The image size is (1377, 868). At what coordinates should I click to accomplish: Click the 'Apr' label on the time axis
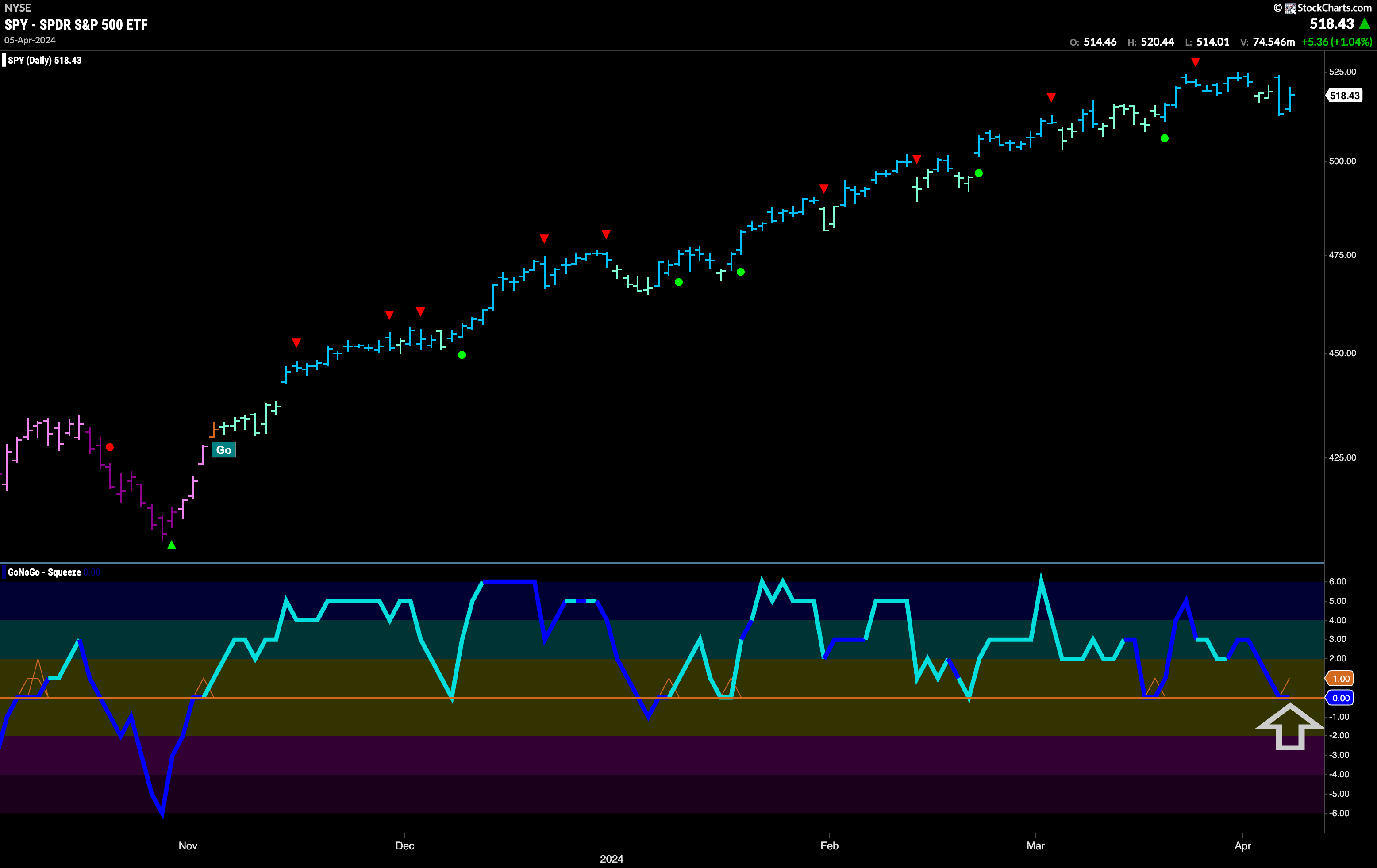1242,846
